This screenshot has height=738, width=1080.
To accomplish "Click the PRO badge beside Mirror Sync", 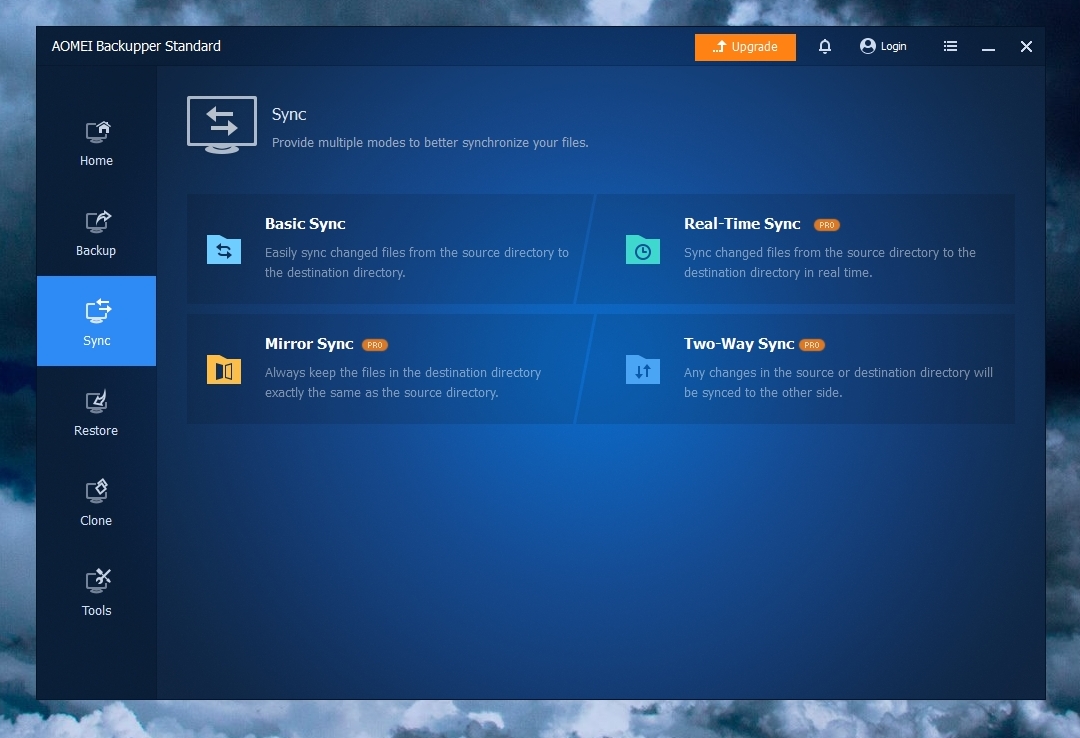I will pyautogui.click(x=375, y=345).
